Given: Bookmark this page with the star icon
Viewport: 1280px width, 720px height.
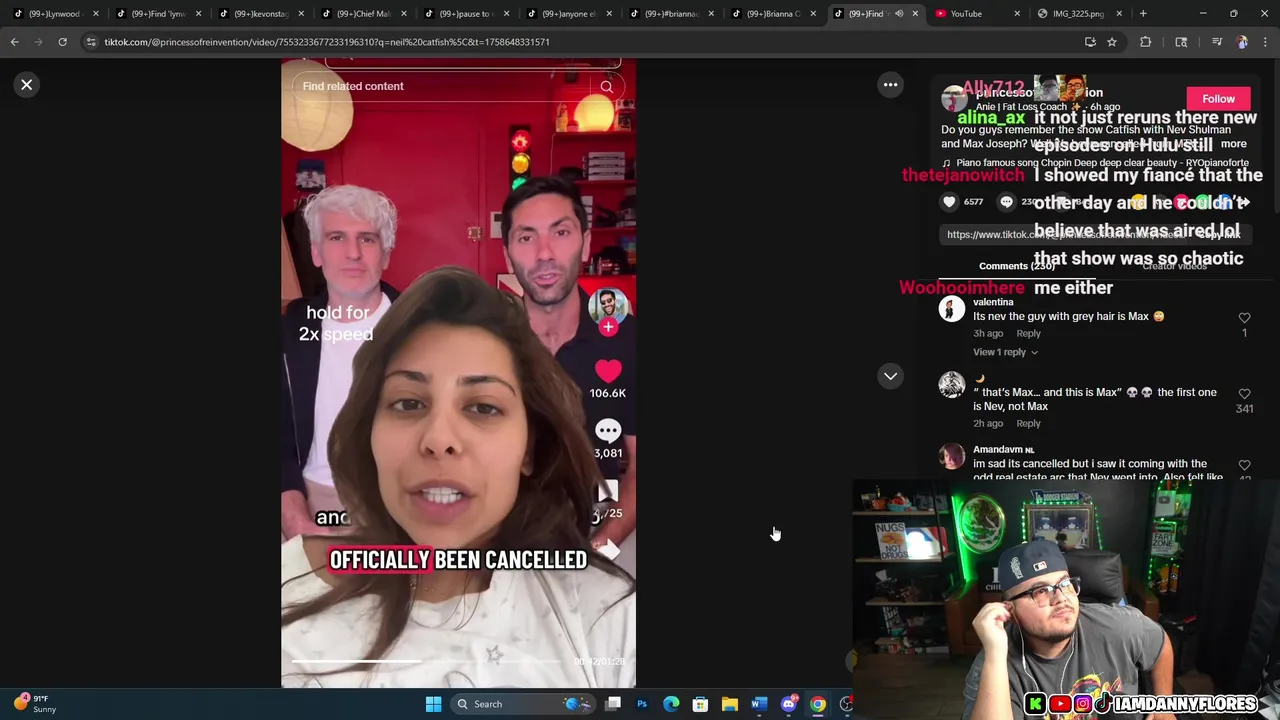Looking at the screenshot, I should tap(1111, 42).
